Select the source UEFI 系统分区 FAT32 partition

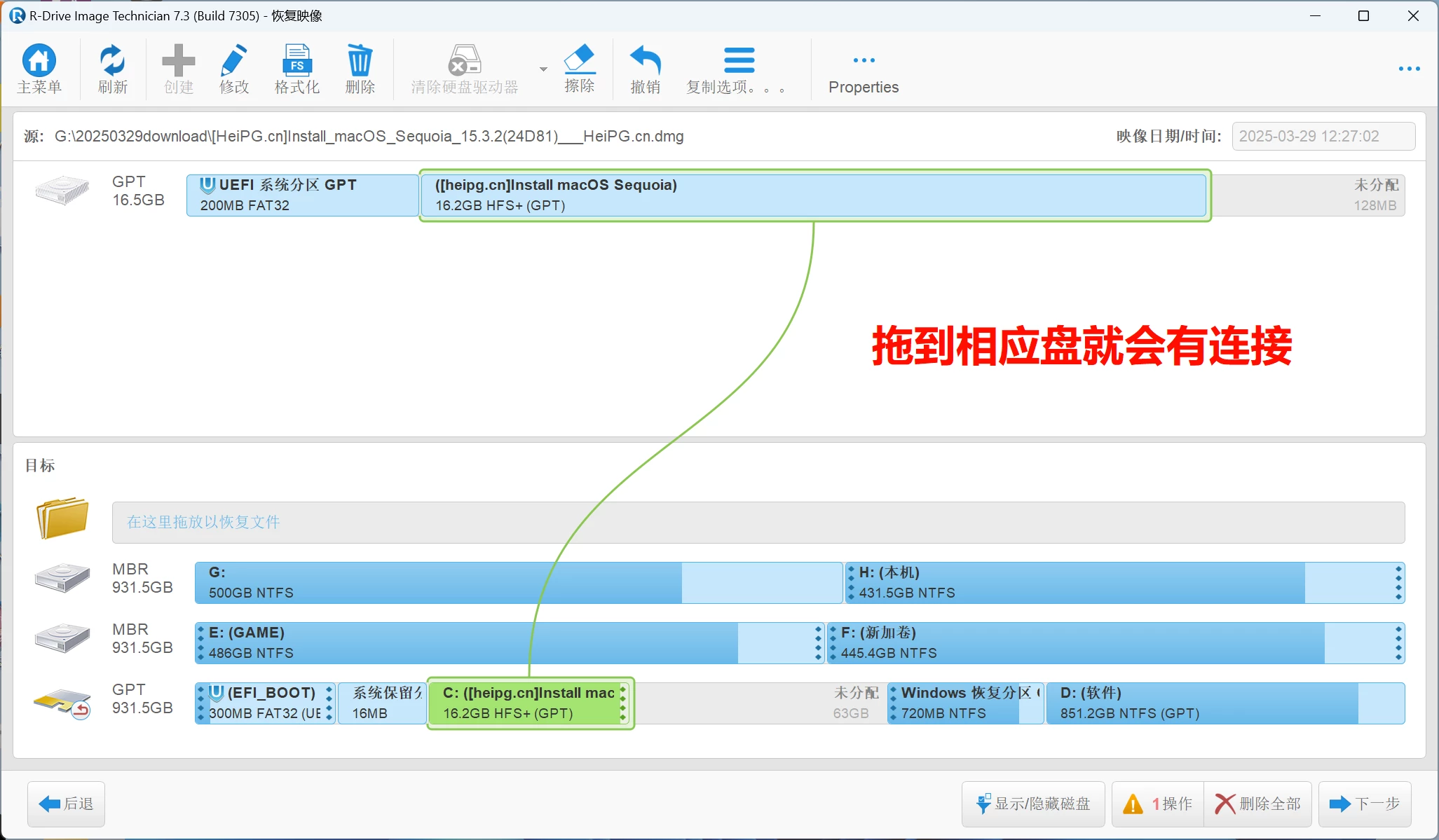click(302, 195)
